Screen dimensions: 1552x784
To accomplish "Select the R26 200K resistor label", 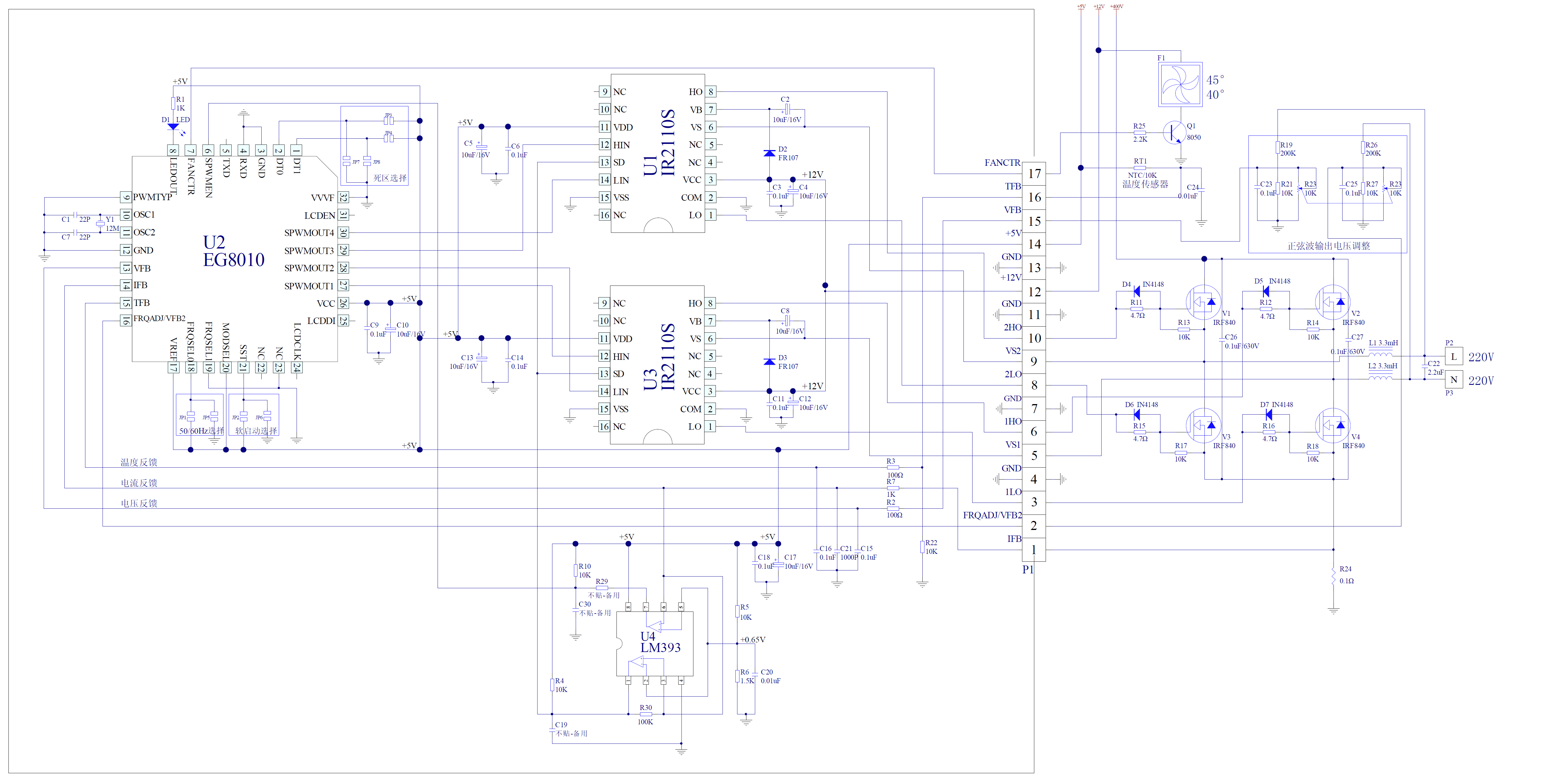I will pyautogui.click(x=1373, y=149).
